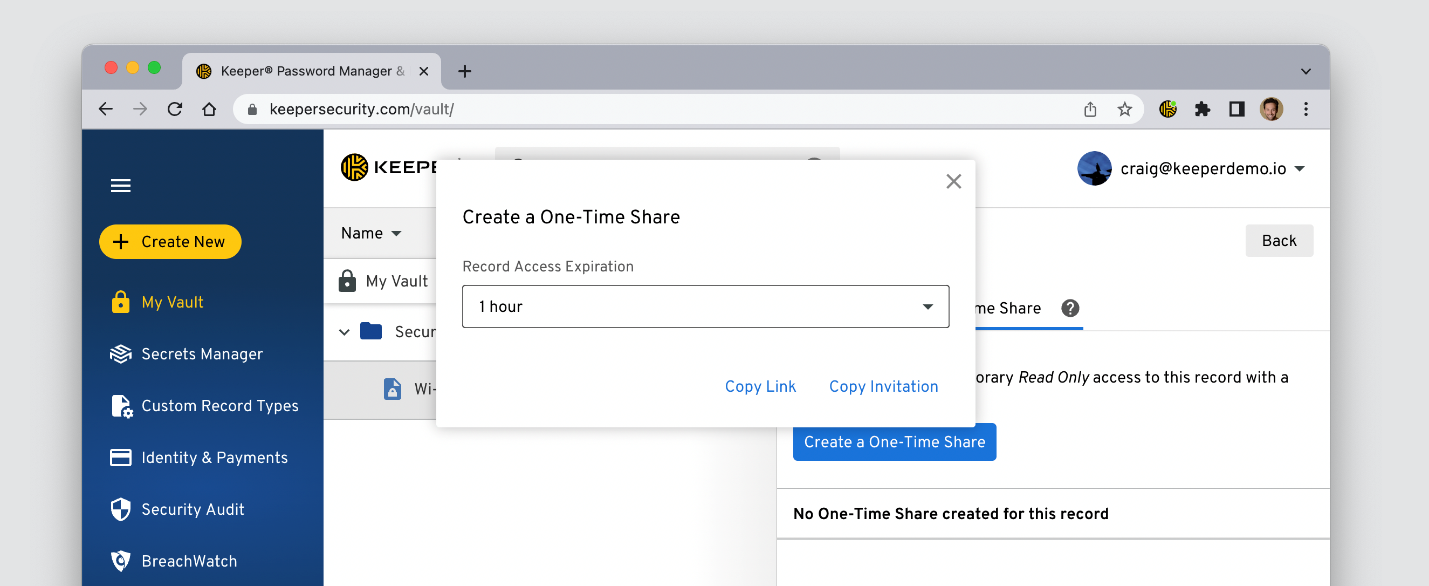The width and height of the screenshot is (1429, 586).
Task: Bookmark this page with star icon
Action: (x=1124, y=110)
